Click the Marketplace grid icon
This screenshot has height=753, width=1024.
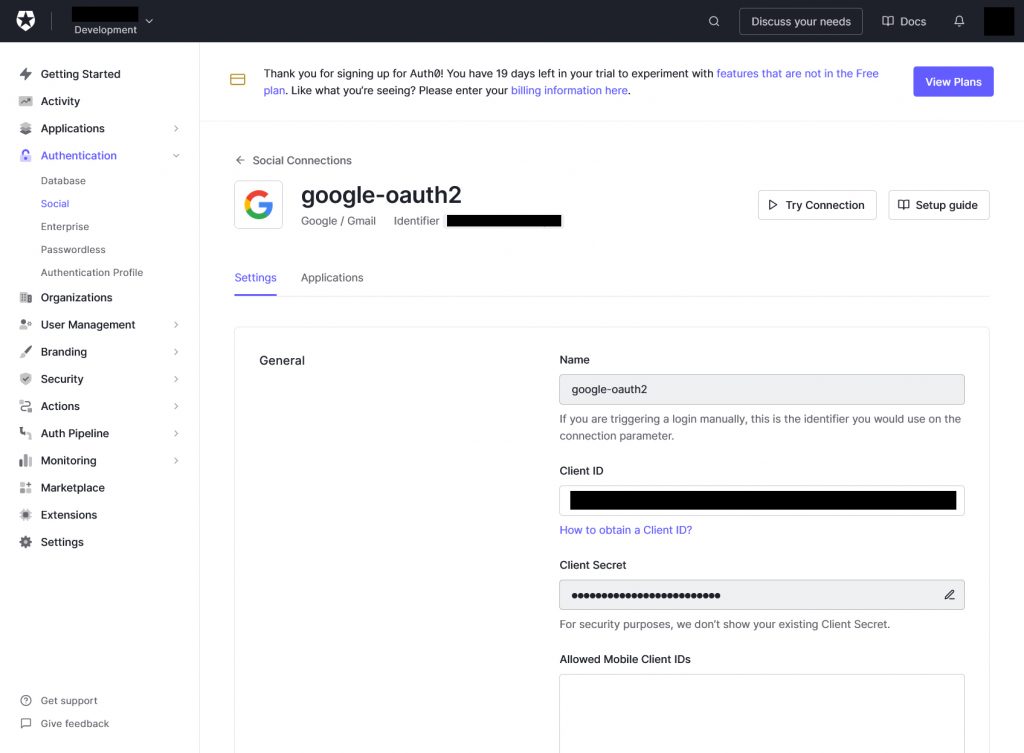[25, 488]
